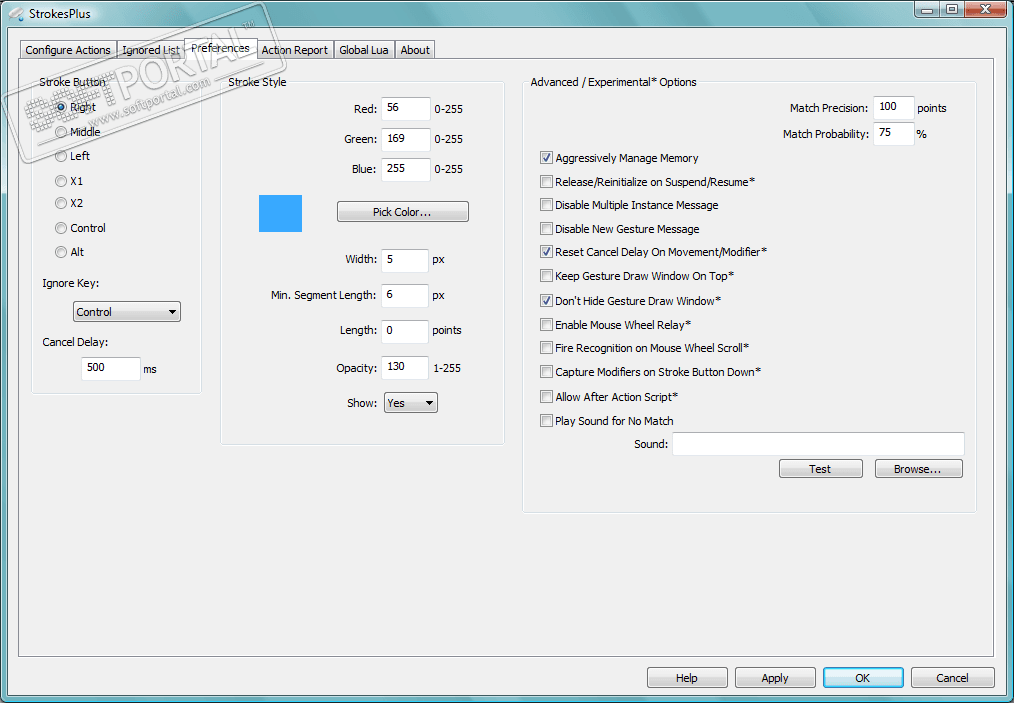This screenshot has height=703, width=1014.
Task: Select the Right stroke button option
Action: click(61, 107)
